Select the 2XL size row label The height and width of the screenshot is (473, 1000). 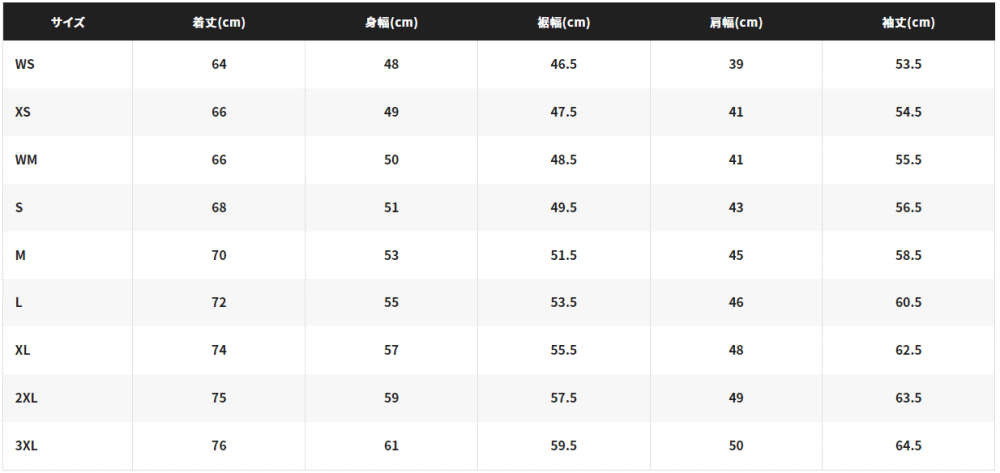pyautogui.click(x=26, y=398)
